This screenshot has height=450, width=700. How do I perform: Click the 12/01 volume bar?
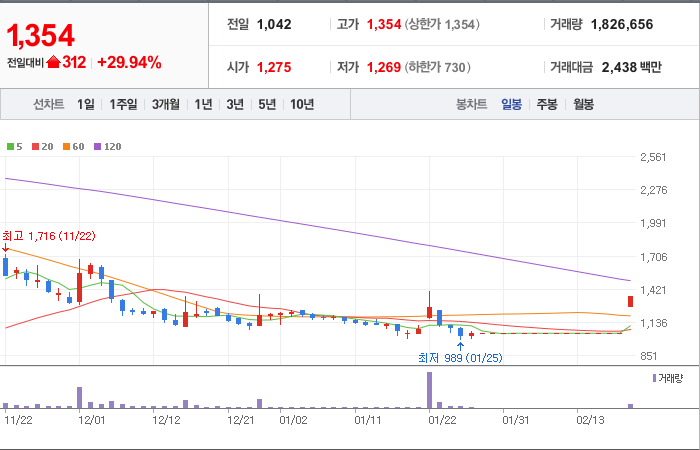coord(79,397)
